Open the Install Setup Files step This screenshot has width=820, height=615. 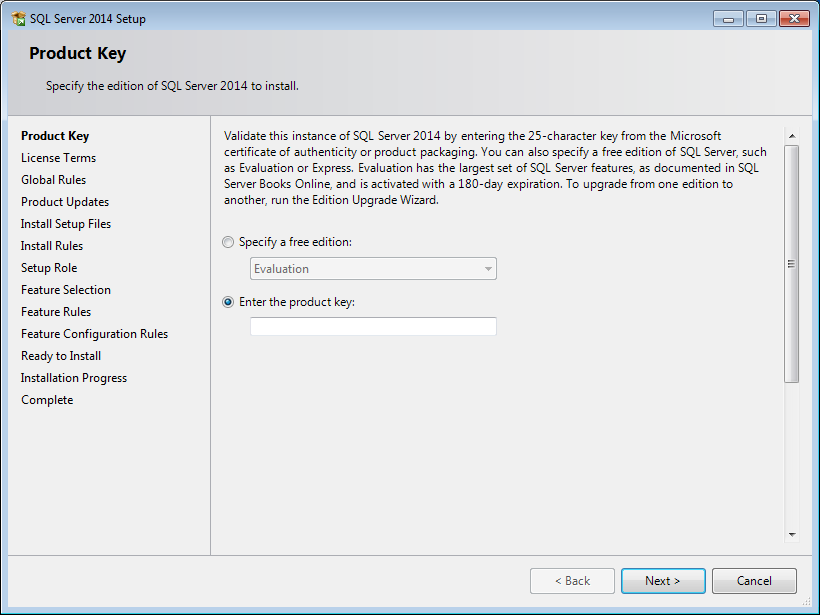pos(66,224)
